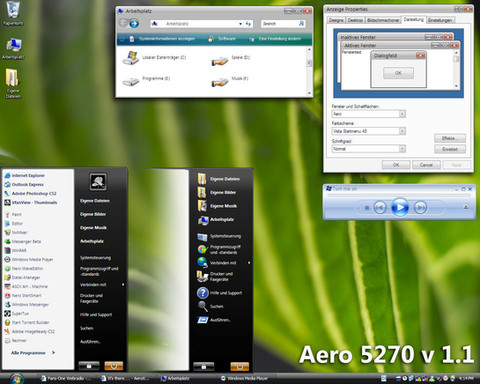480x384 pixels.
Task: Click the user picture in the left start menu
Action: (x=98, y=182)
